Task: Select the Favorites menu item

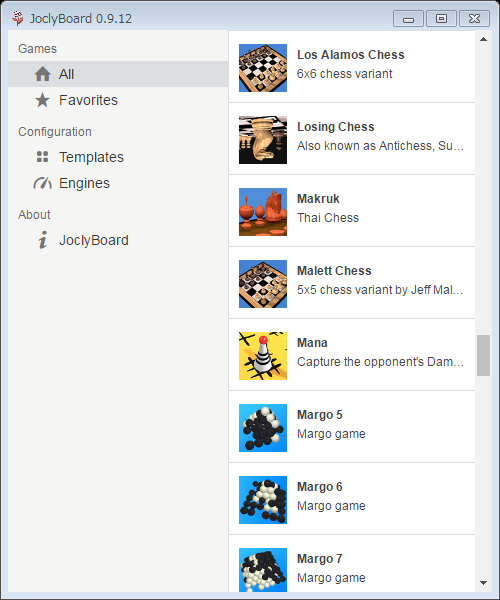Action: [118, 100]
